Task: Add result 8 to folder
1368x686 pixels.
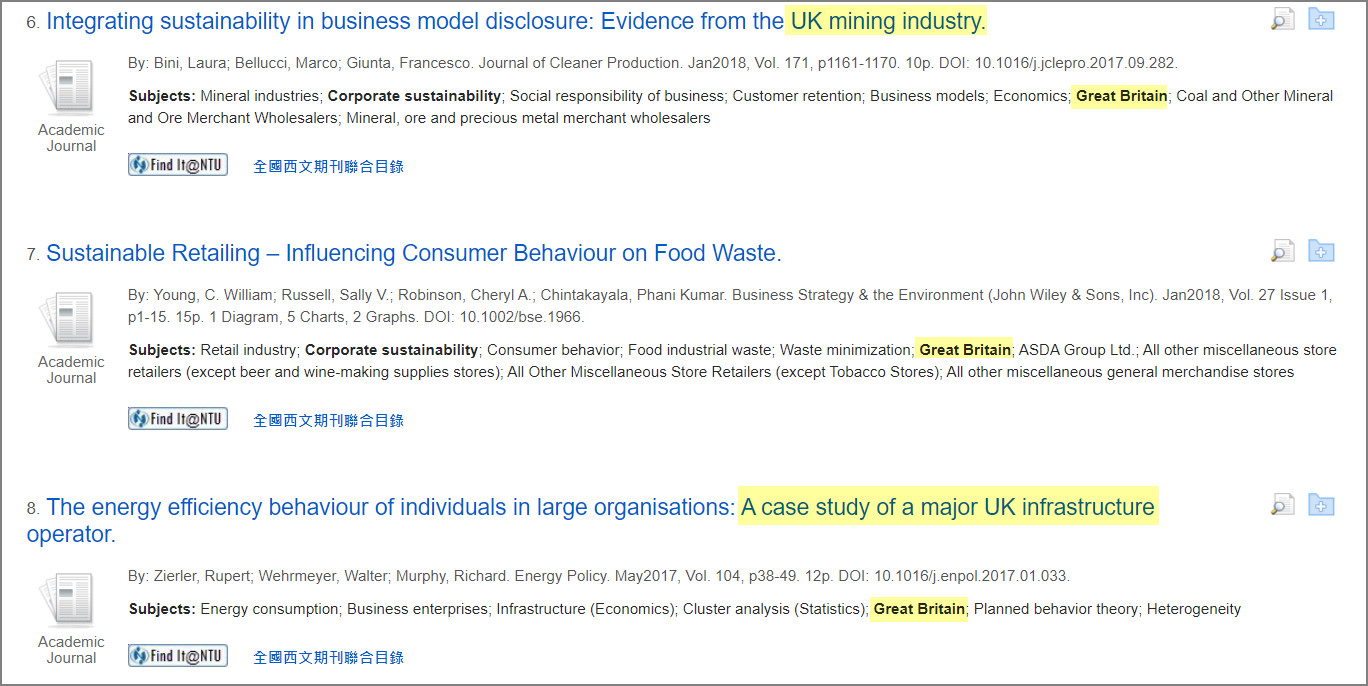Action: point(1321,505)
